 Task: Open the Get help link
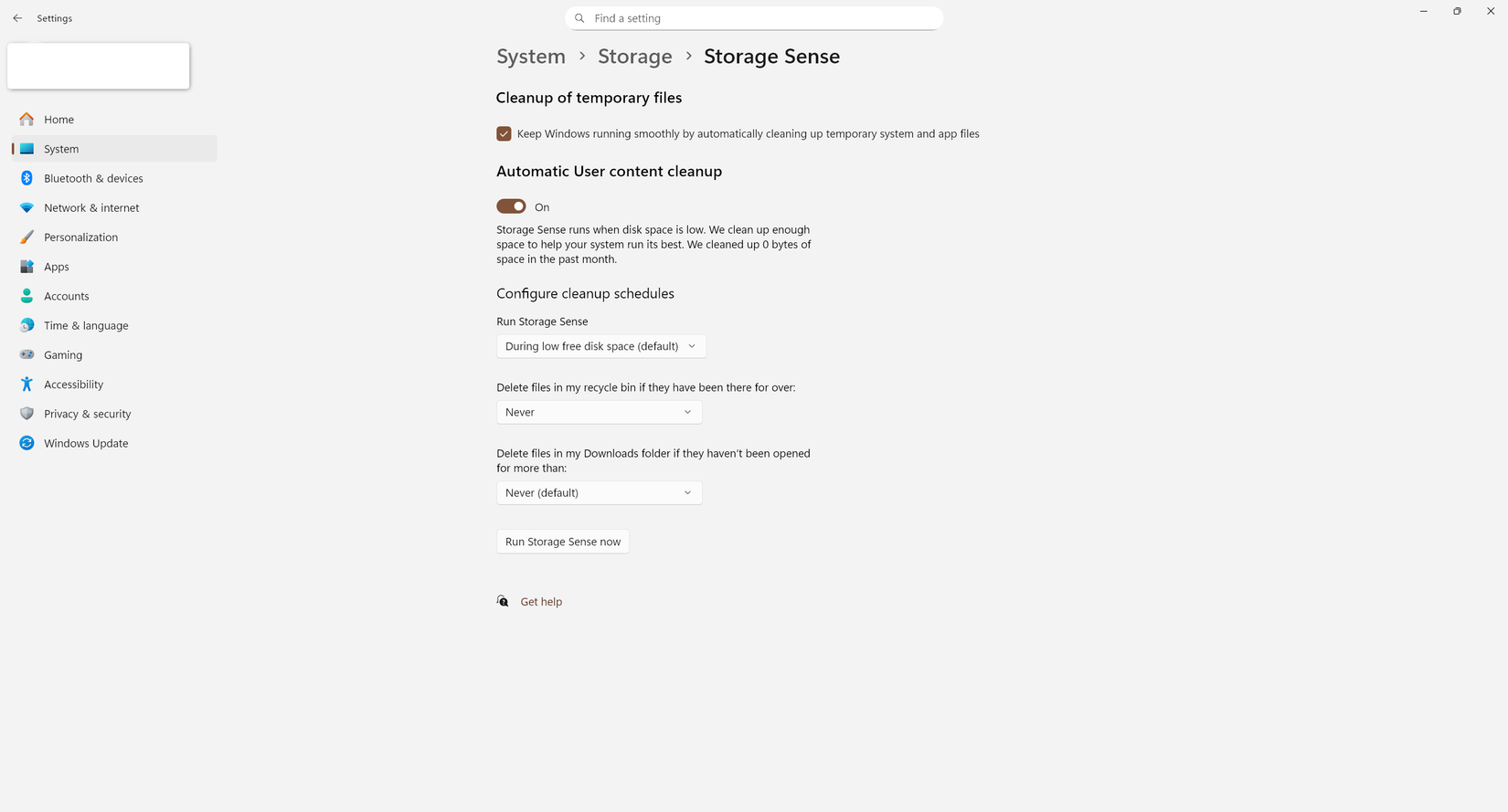pyautogui.click(x=541, y=601)
